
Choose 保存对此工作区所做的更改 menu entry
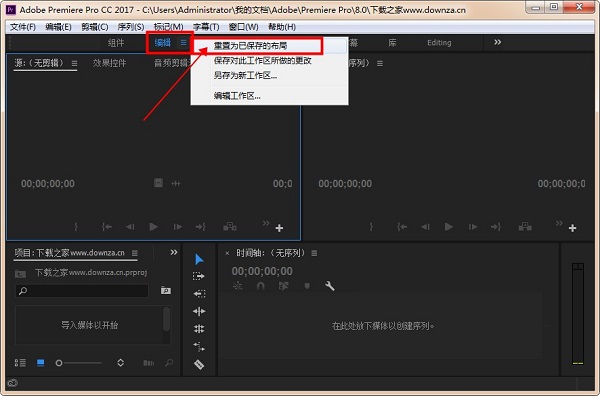(x=269, y=60)
